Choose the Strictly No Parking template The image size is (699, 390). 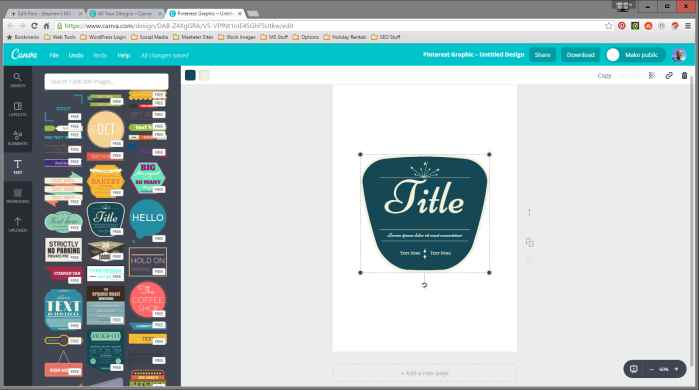tap(63, 250)
